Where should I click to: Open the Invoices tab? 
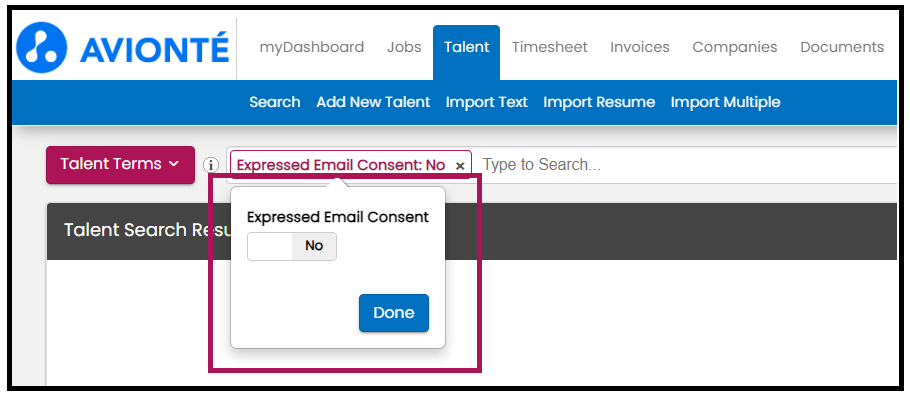tap(640, 47)
